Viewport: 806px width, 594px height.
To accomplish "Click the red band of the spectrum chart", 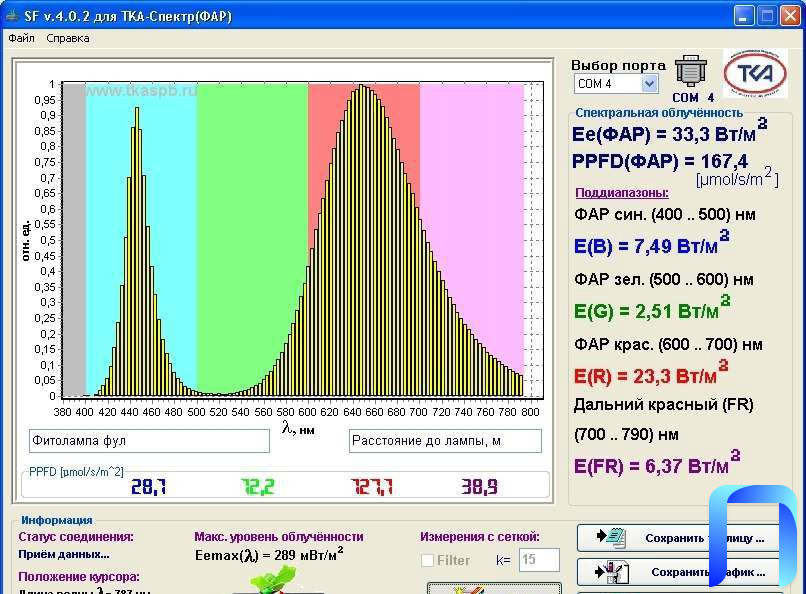I will (x=364, y=239).
